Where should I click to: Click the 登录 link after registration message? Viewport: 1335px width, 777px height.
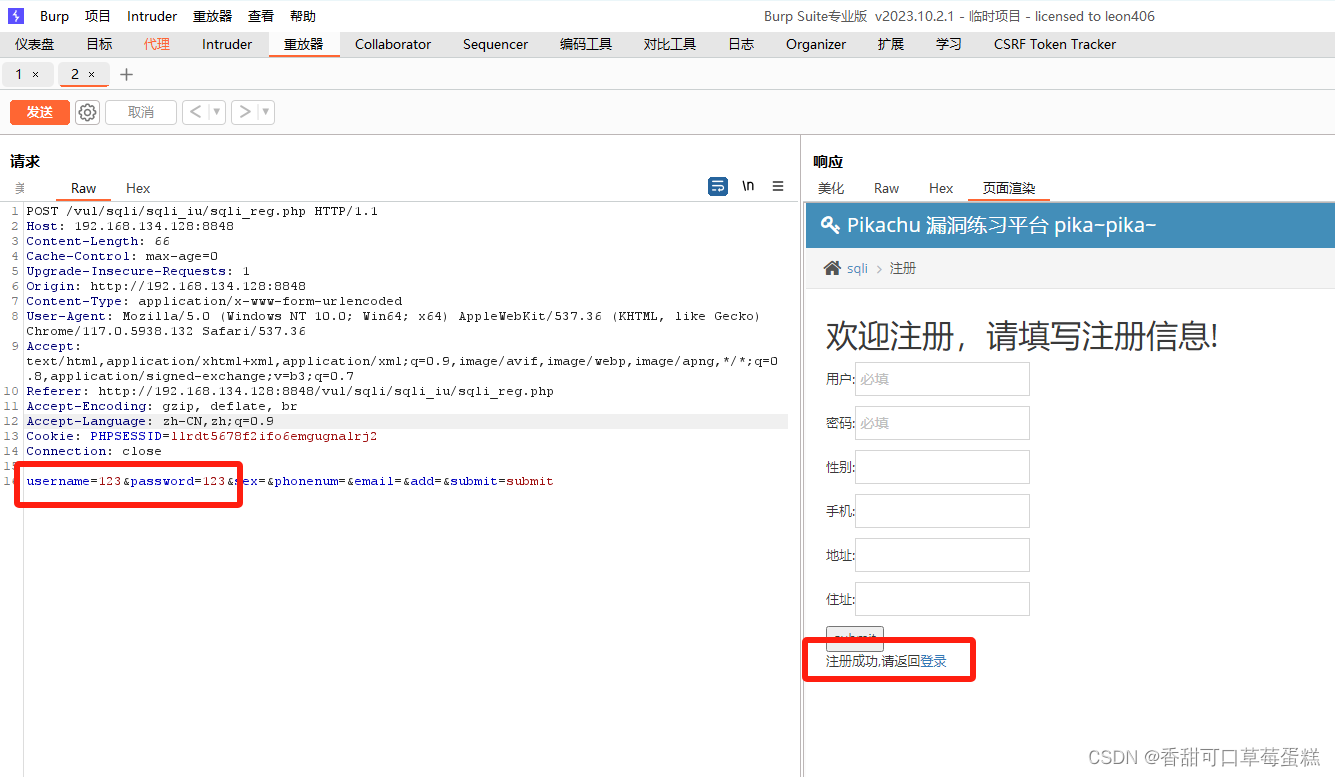933,661
